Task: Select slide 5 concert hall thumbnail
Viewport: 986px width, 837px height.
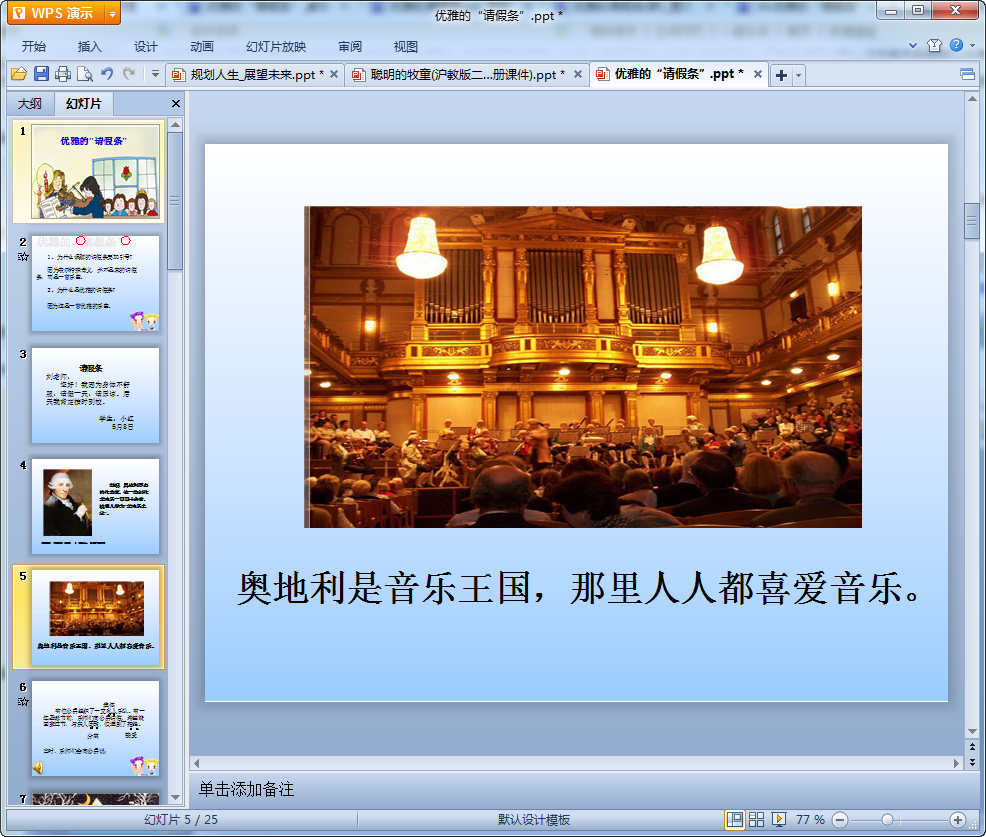Action: 95,617
